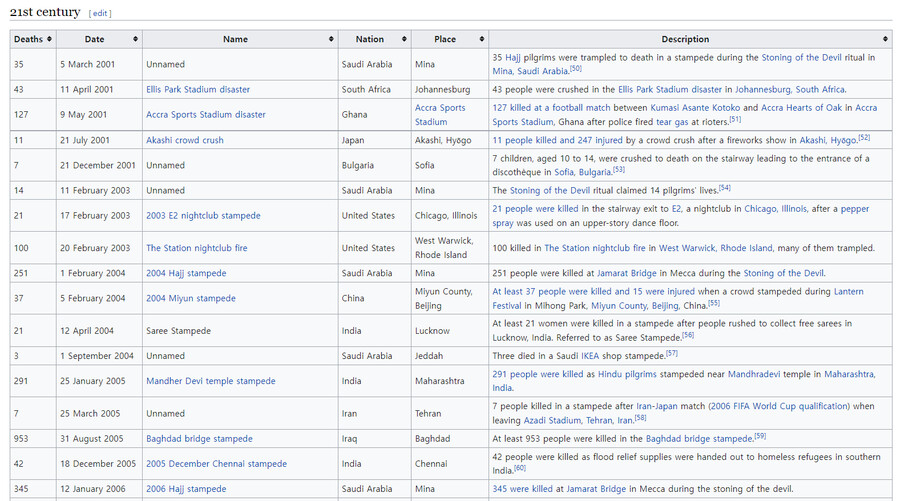This screenshot has width=900, height=501.
Task: Click sort arrows in Description column header
Action: 884,39
